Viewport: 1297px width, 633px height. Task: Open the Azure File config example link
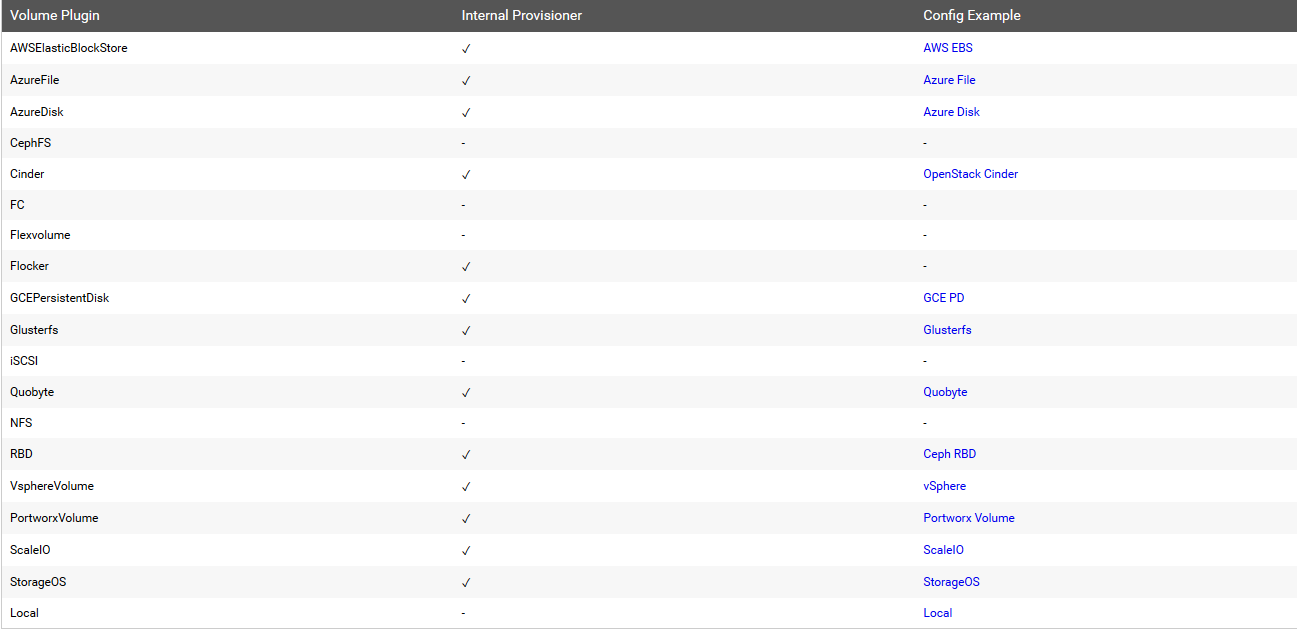click(949, 80)
